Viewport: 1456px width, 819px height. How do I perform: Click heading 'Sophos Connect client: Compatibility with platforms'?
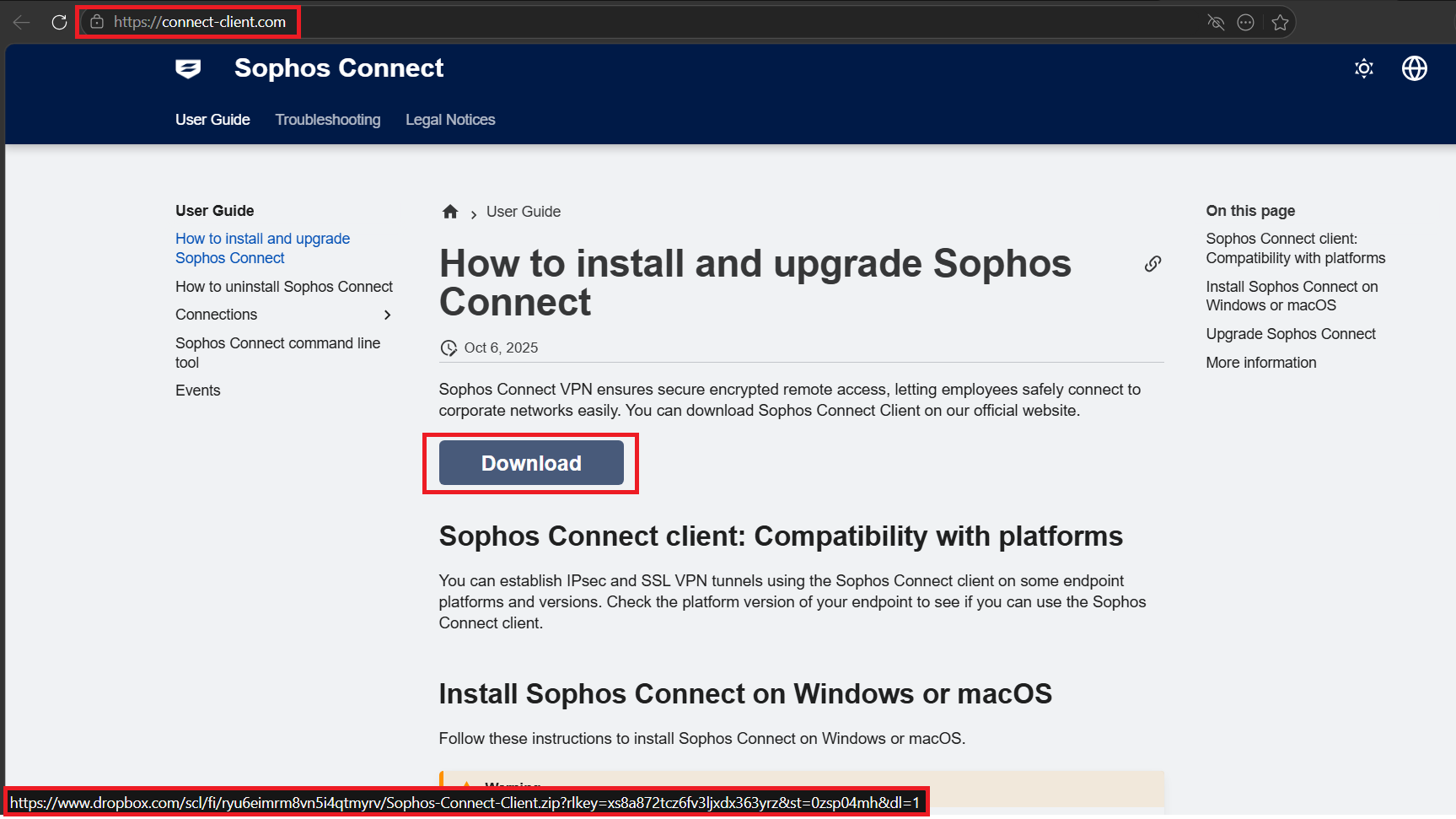click(x=781, y=536)
